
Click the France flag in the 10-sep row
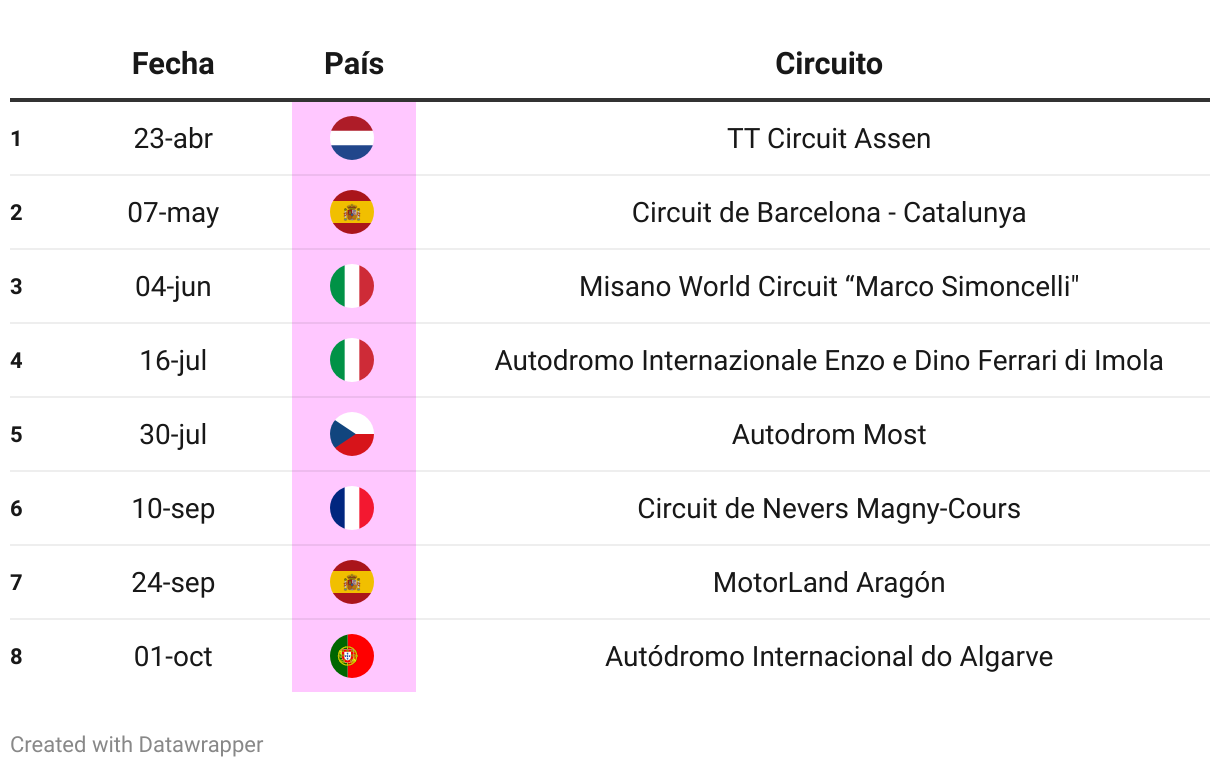point(352,508)
